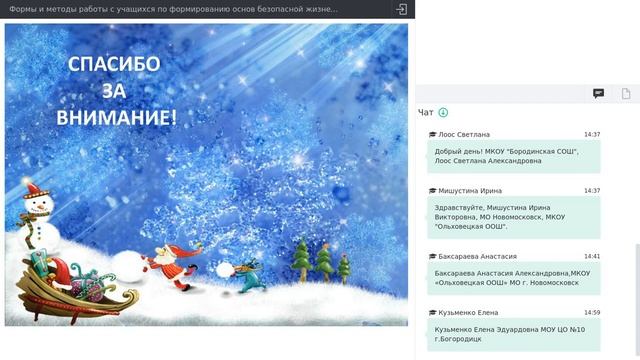The image size is (640, 360).
Task: Click message mentioning МОУ ЦО №10 г.Богородицк
Action: (514, 334)
